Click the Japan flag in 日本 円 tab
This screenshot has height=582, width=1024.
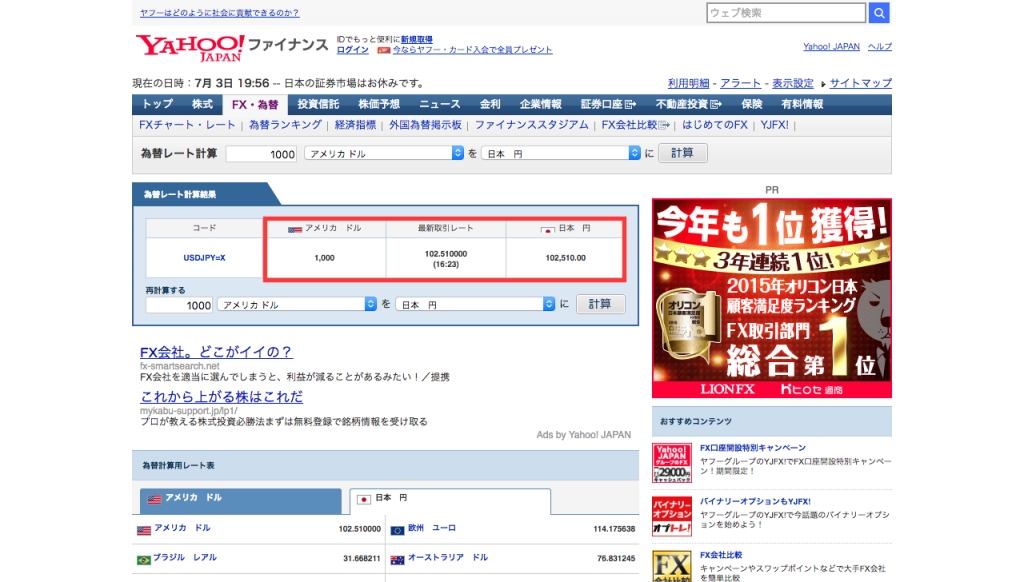[x=364, y=499]
